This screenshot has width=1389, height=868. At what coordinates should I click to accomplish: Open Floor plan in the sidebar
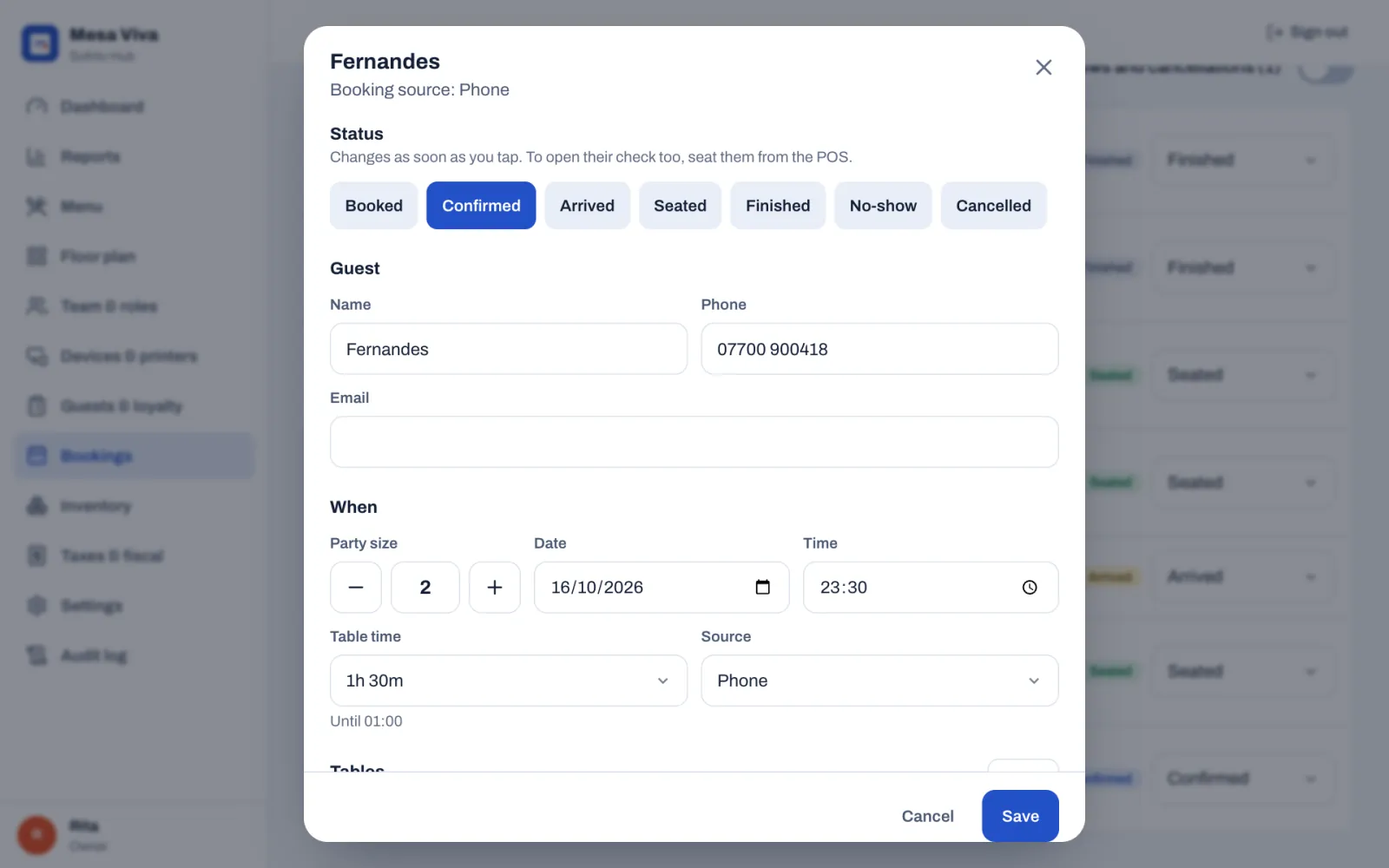(x=135, y=256)
